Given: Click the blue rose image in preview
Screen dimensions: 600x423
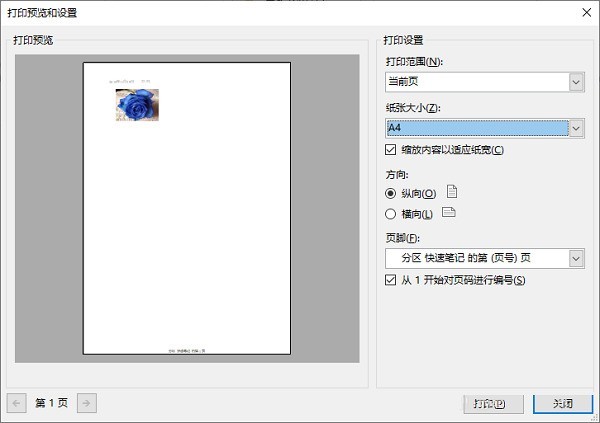Looking at the screenshot, I should coord(137,105).
